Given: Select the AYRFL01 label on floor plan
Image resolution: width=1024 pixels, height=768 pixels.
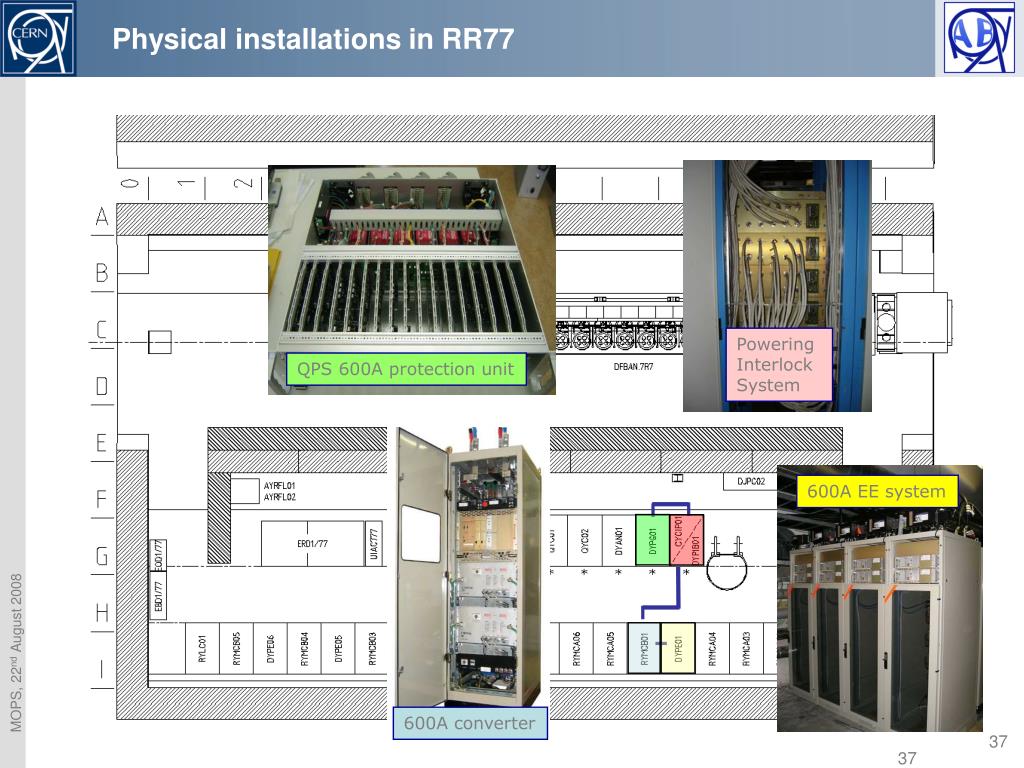Looking at the screenshot, I should point(280,486).
